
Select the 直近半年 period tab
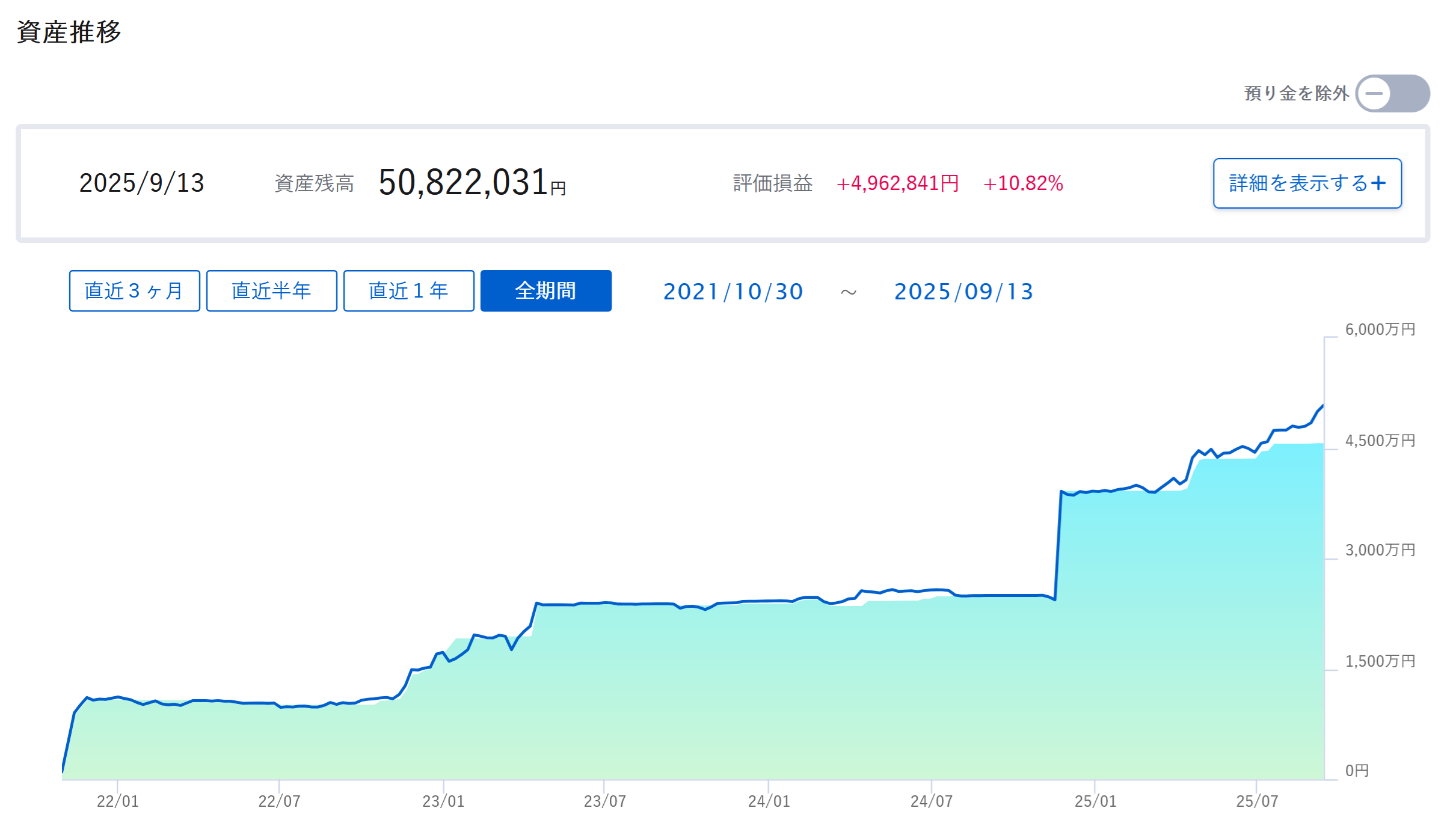[x=271, y=291]
